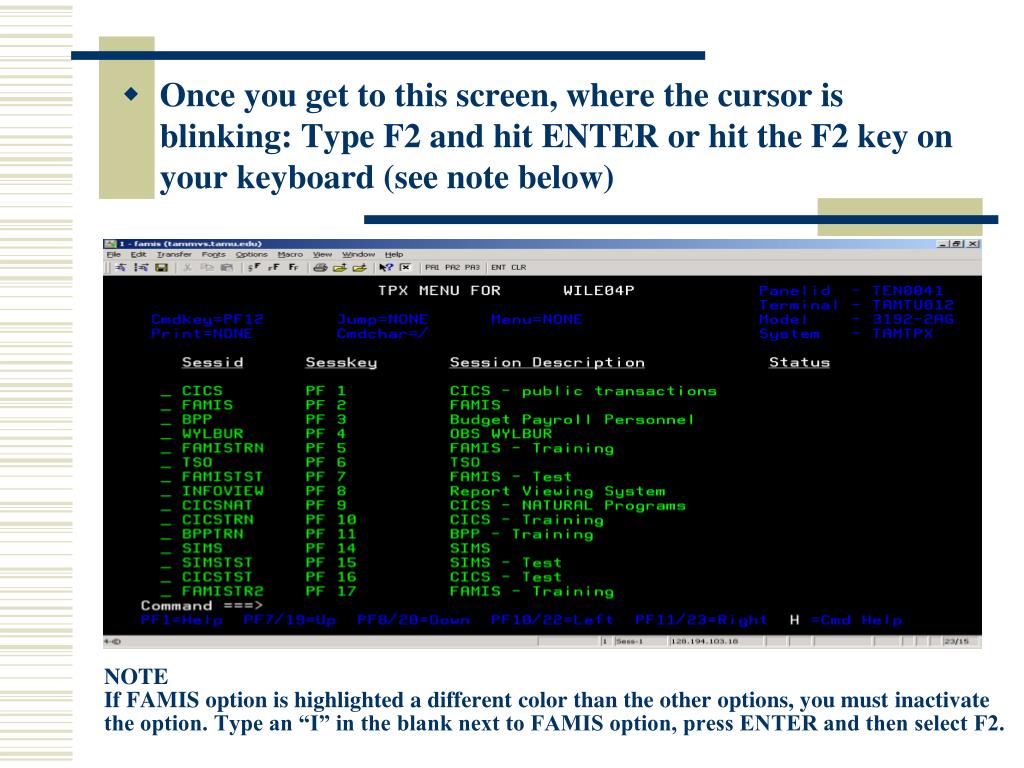Click the 'PF1=Help' footer hint
Viewport: 1024px width, 768px height.
[x=182, y=620]
